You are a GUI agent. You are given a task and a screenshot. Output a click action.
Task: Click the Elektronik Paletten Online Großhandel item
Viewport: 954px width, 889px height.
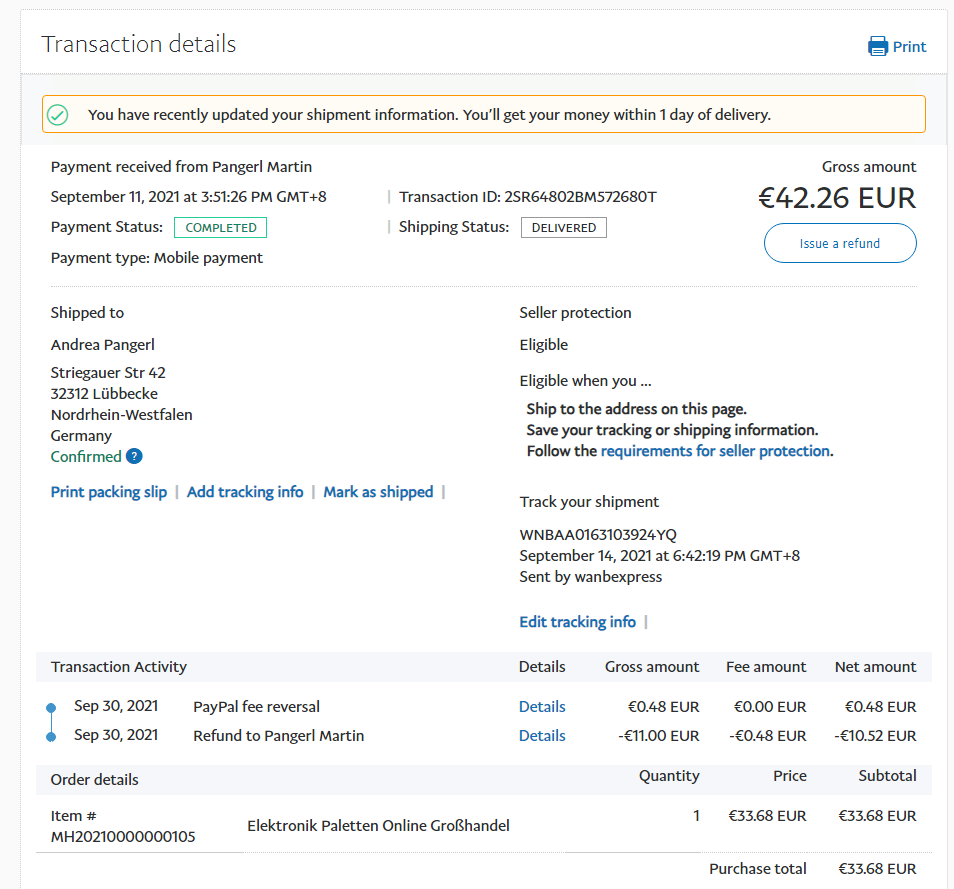point(378,826)
